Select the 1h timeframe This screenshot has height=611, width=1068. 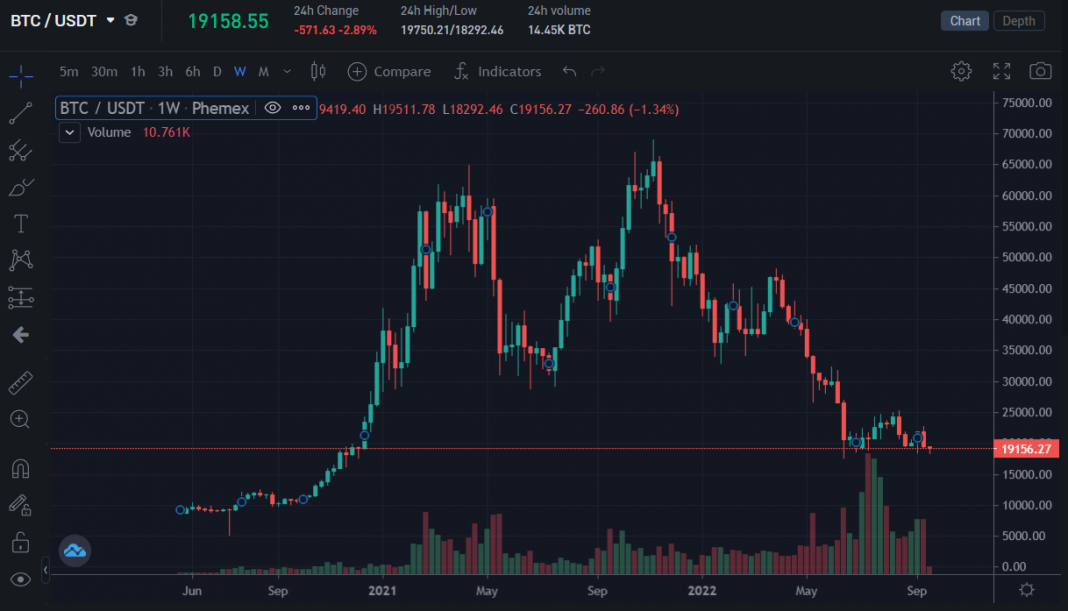click(x=137, y=71)
